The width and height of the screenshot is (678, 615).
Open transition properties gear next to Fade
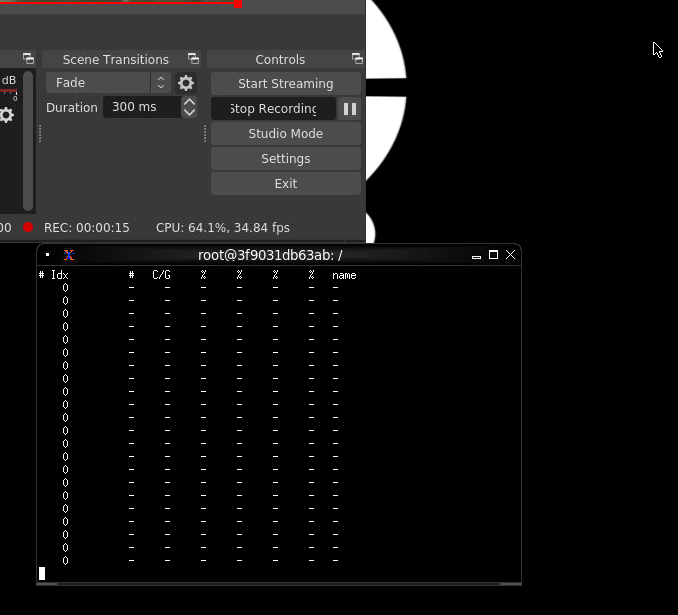(x=186, y=83)
